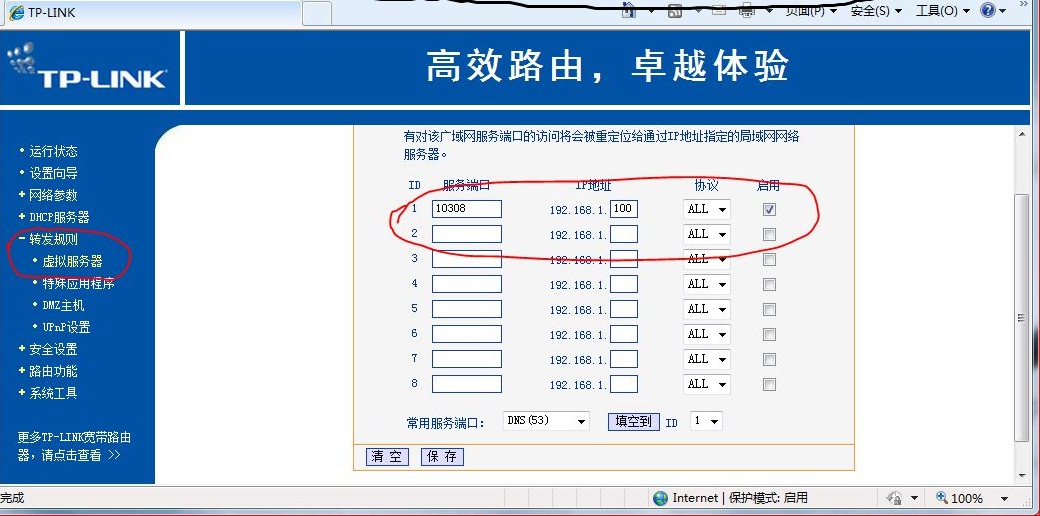Expand 路由功能 in the sidebar
Image resolution: width=1040 pixels, height=516 pixels.
[x=53, y=371]
